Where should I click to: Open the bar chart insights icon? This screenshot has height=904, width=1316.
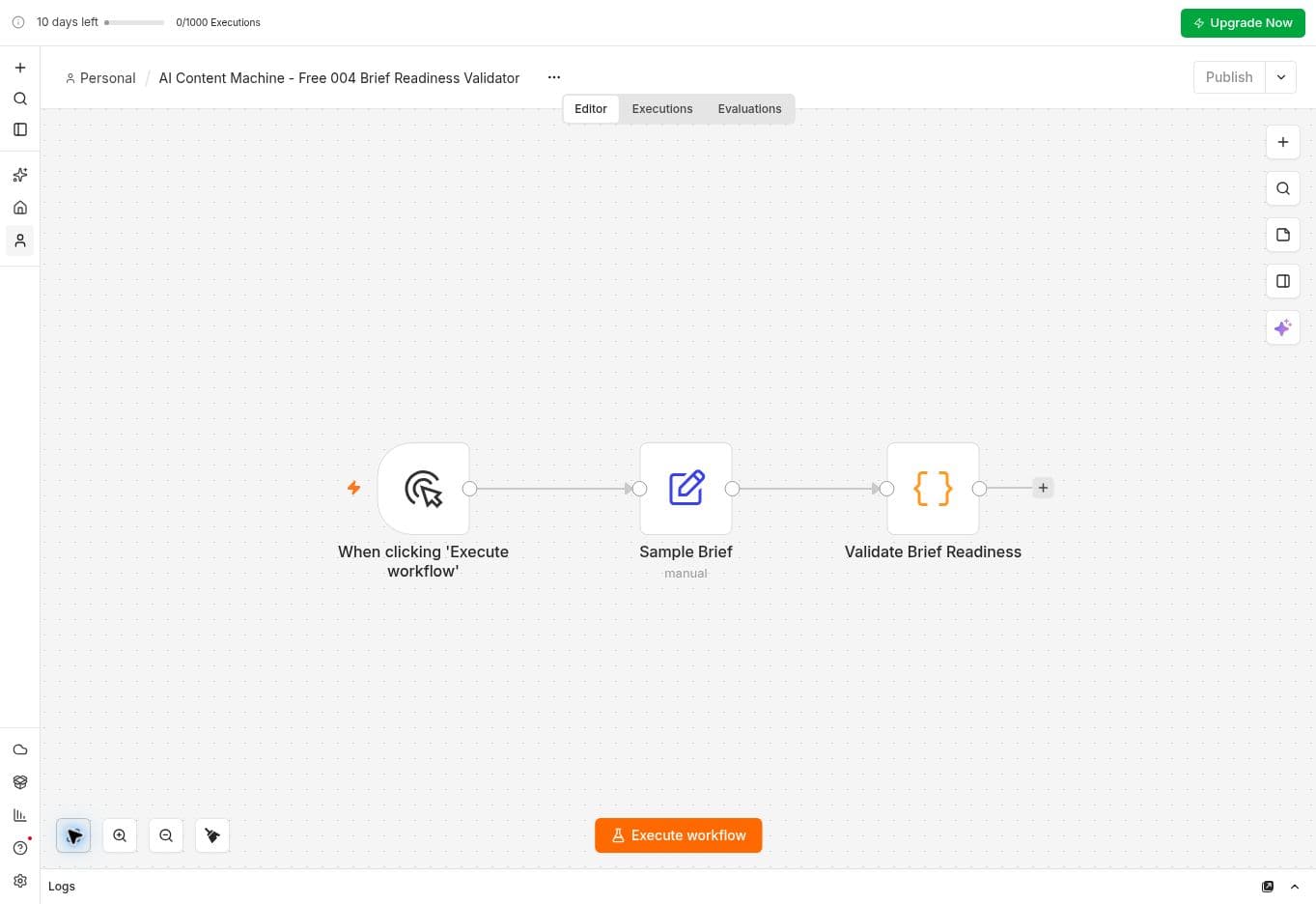[x=20, y=815]
